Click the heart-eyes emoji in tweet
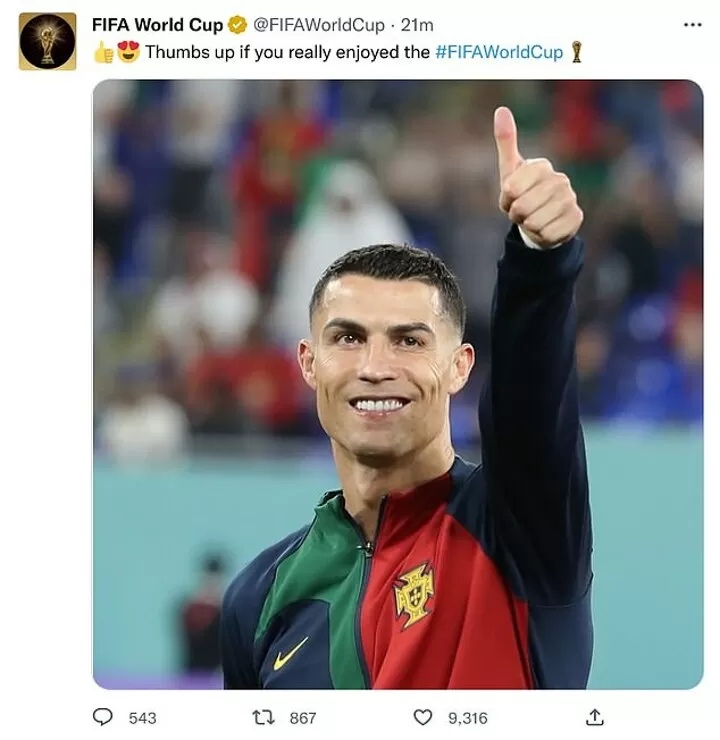Viewport: 720px width, 740px height. pyautogui.click(x=128, y=52)
